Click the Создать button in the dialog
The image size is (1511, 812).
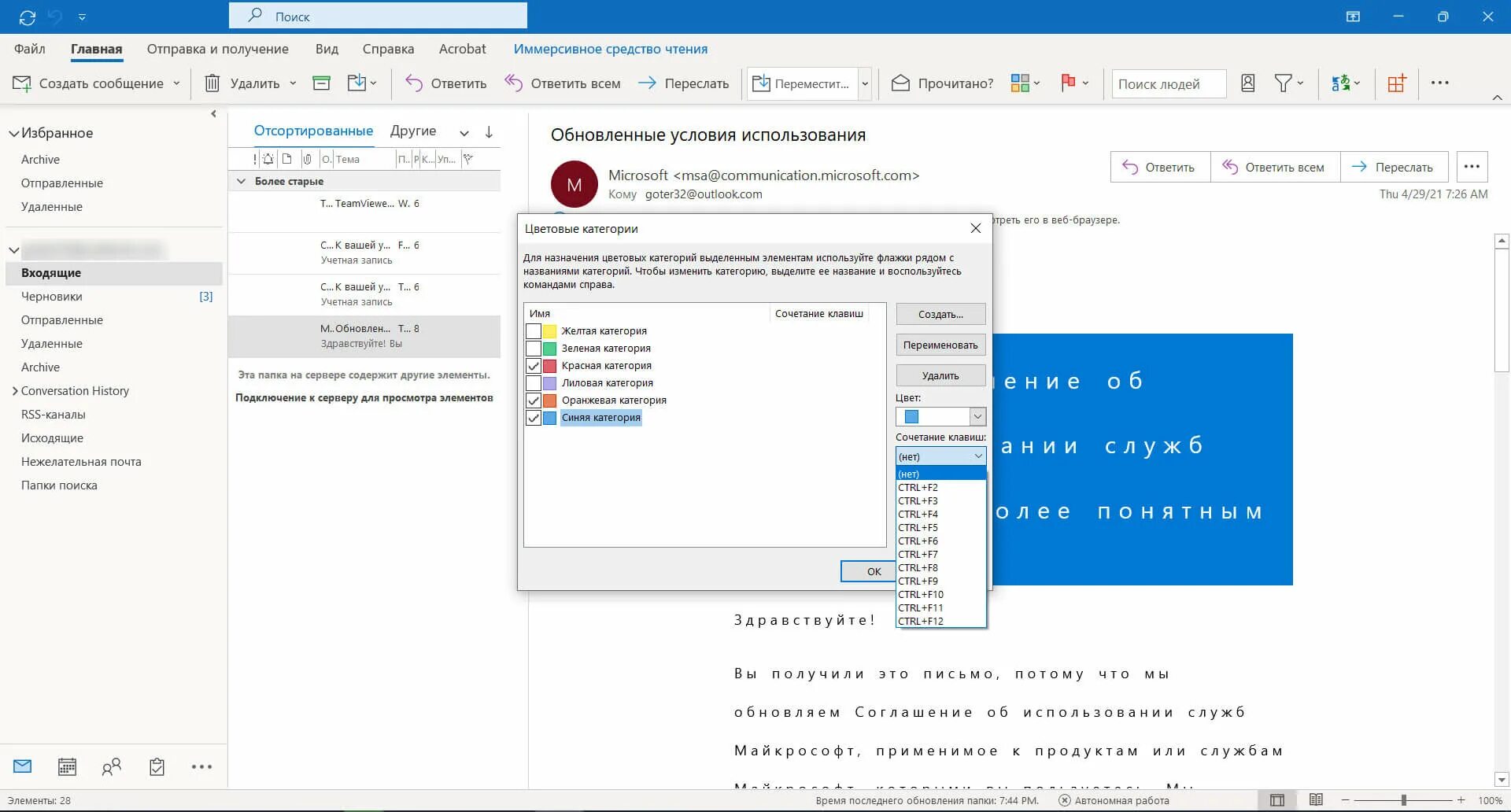tap(940, 313)
